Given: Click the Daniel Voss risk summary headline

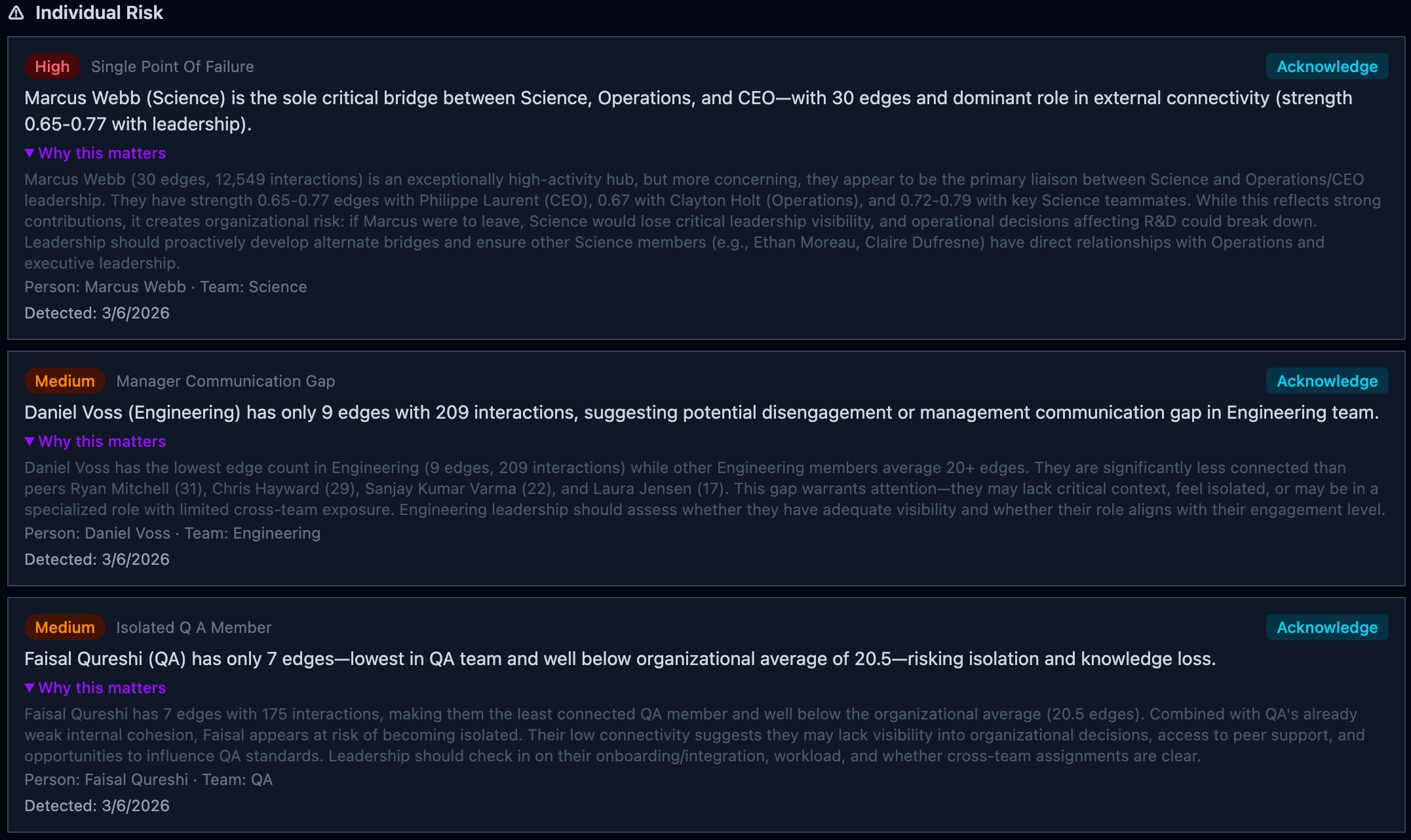Looking at the screenshot, I should coord(701,413).
